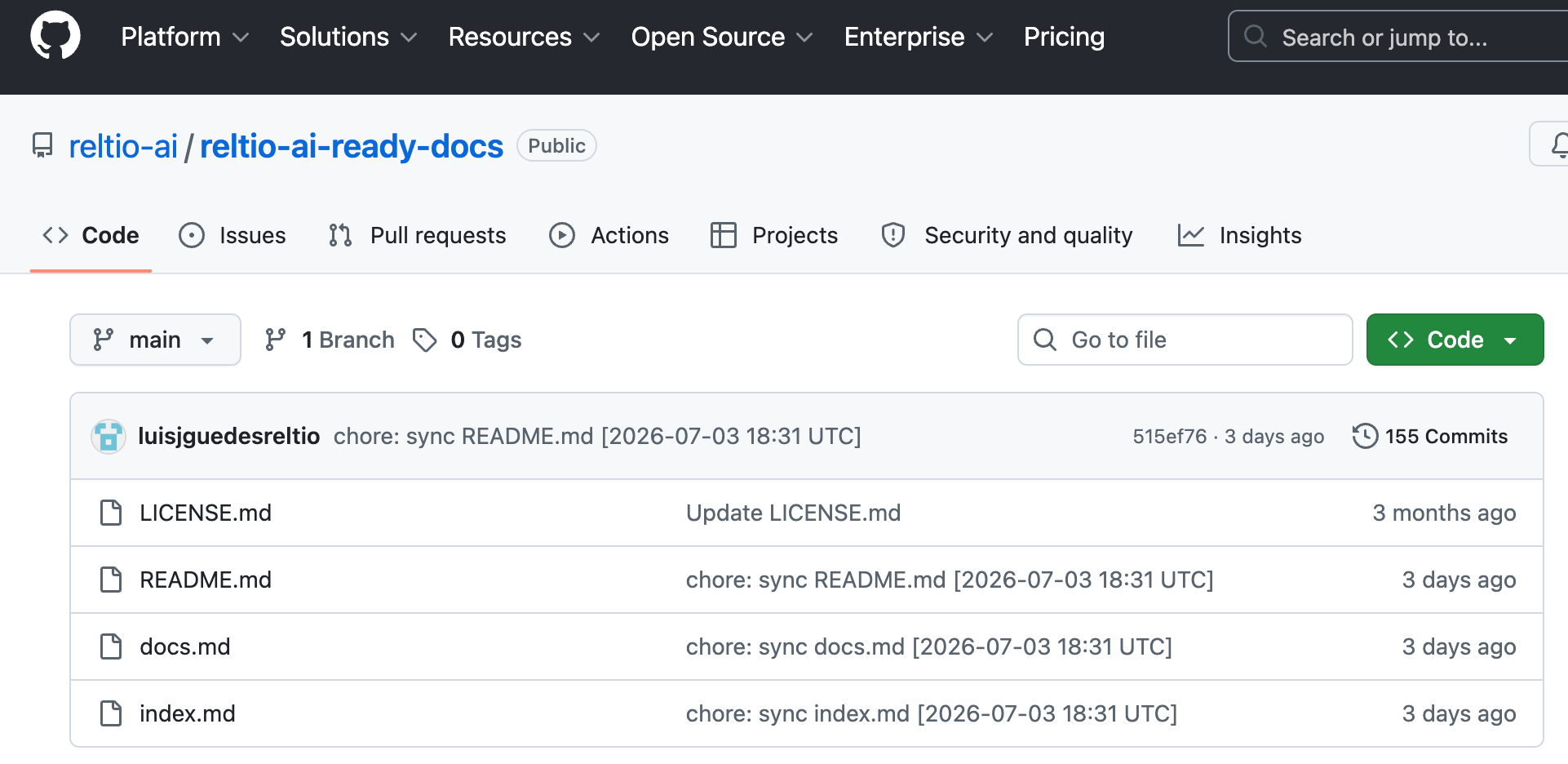Open luisjguedesreltio's profile link
The image size is (1568, 764).
(228, 436)
